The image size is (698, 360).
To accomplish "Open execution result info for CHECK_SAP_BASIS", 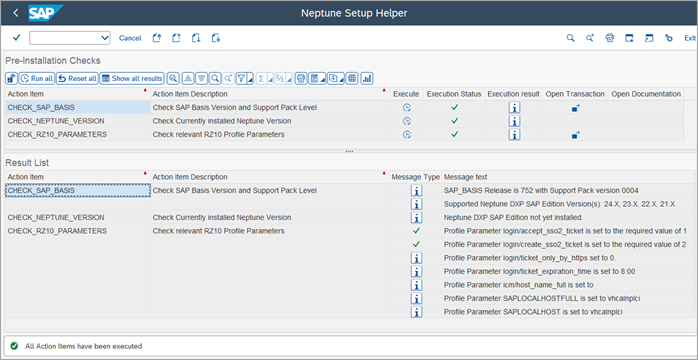I will 514,107.
